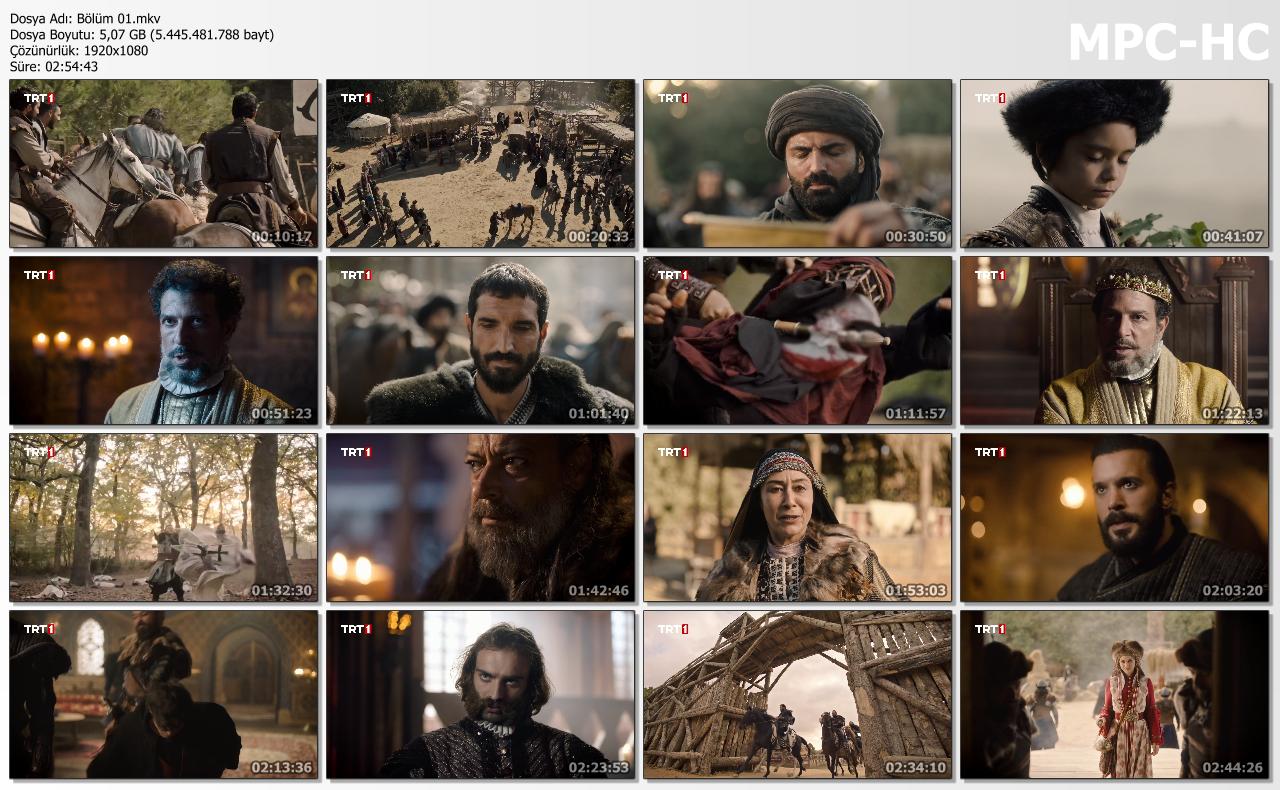Image resolution: width=1280 pixels, height=790 pixels.
Task: Open the thumbnail at timestamp 02:34:10
Action: click(x=798, y=695)
